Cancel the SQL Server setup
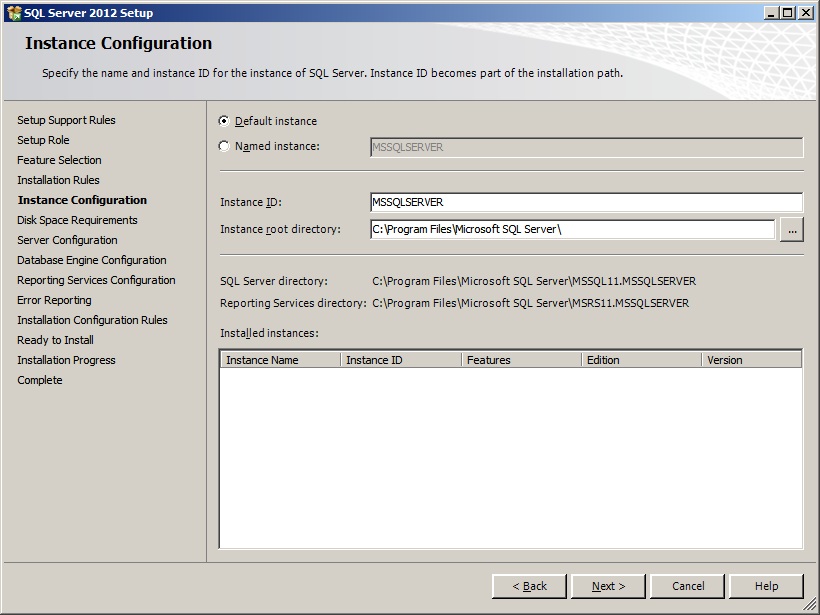This screenshot has height=615, width=820. 688,586
